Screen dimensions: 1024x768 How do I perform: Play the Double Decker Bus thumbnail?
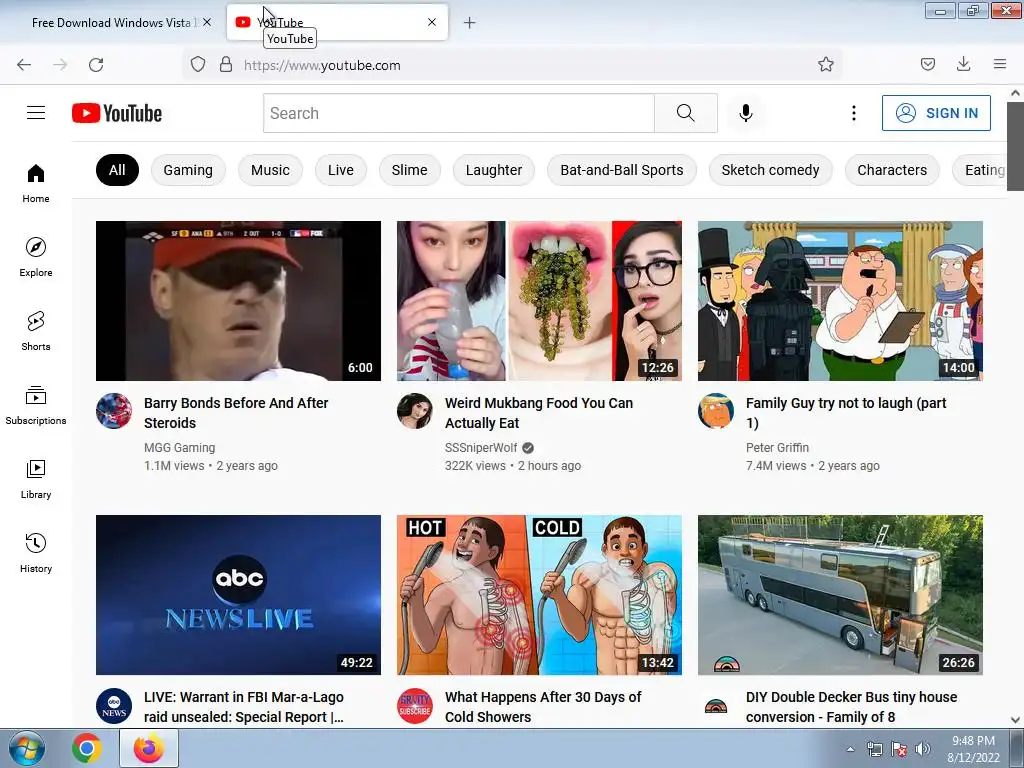click(x=840, y=595)
